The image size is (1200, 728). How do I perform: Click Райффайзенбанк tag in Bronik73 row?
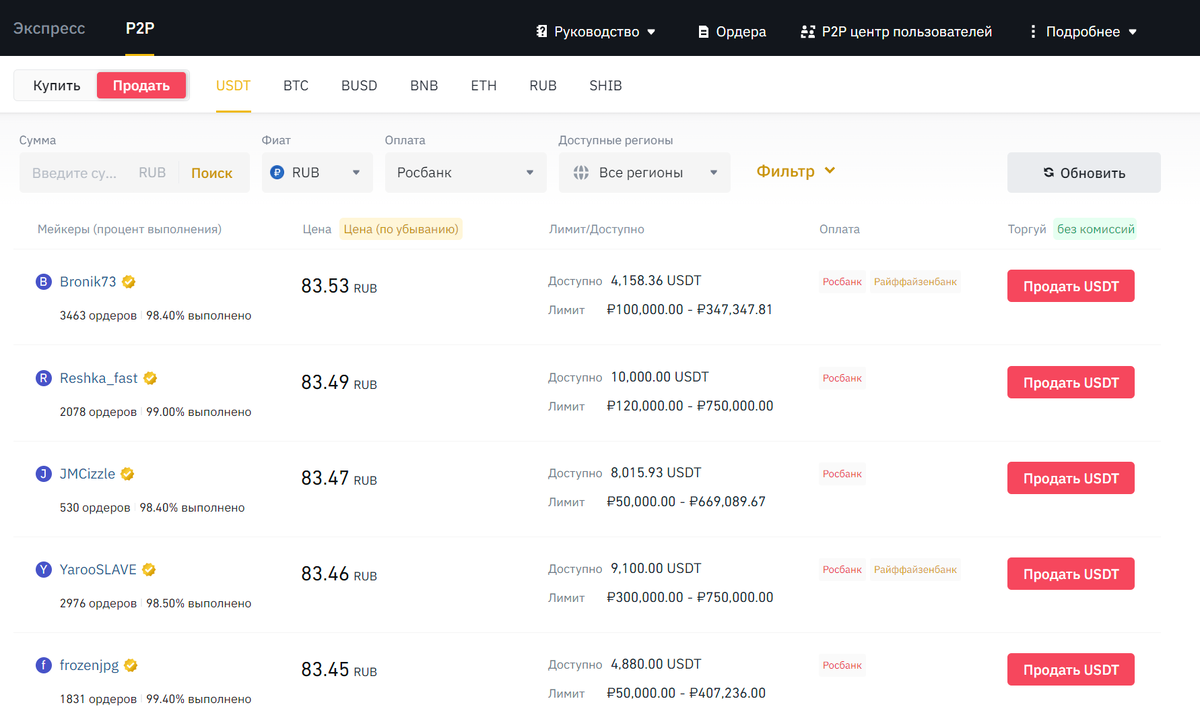tap(915, 282)
